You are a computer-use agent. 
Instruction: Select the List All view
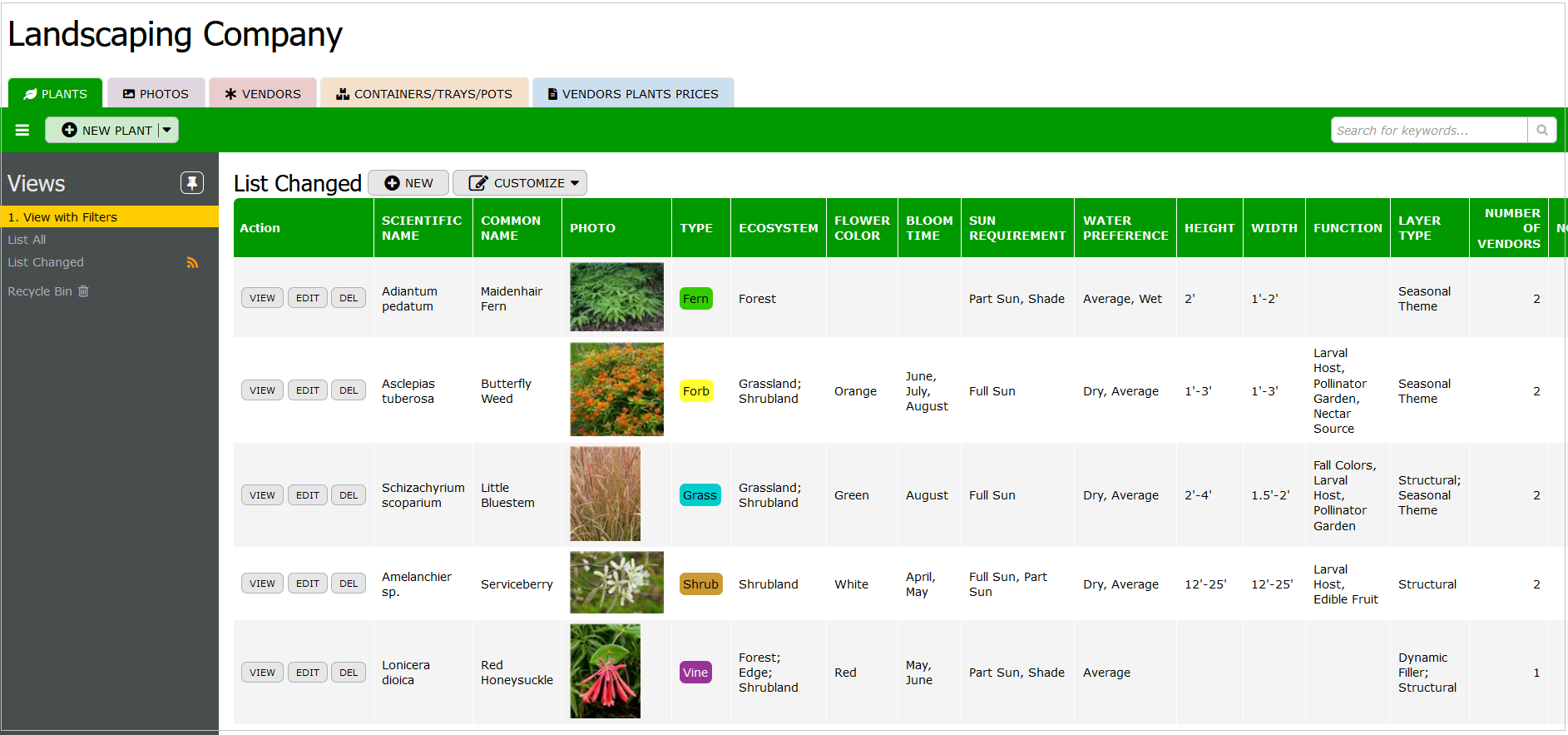(27, 240)
